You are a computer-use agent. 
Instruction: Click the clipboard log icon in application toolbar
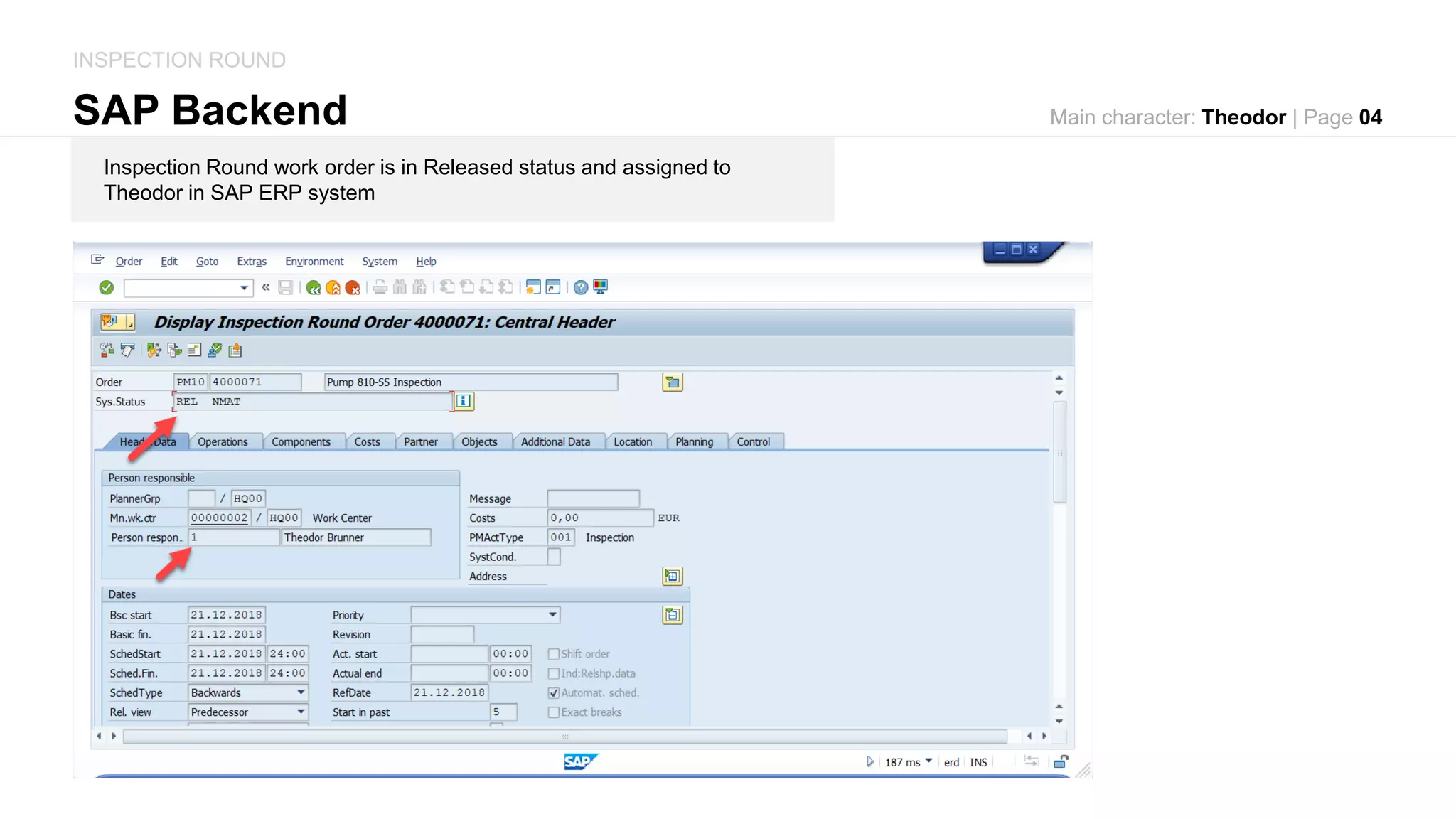point(235,350)
